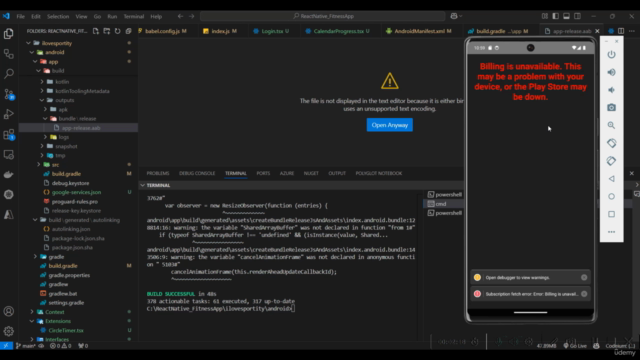Open the Terminal menu

click(133, 16)
